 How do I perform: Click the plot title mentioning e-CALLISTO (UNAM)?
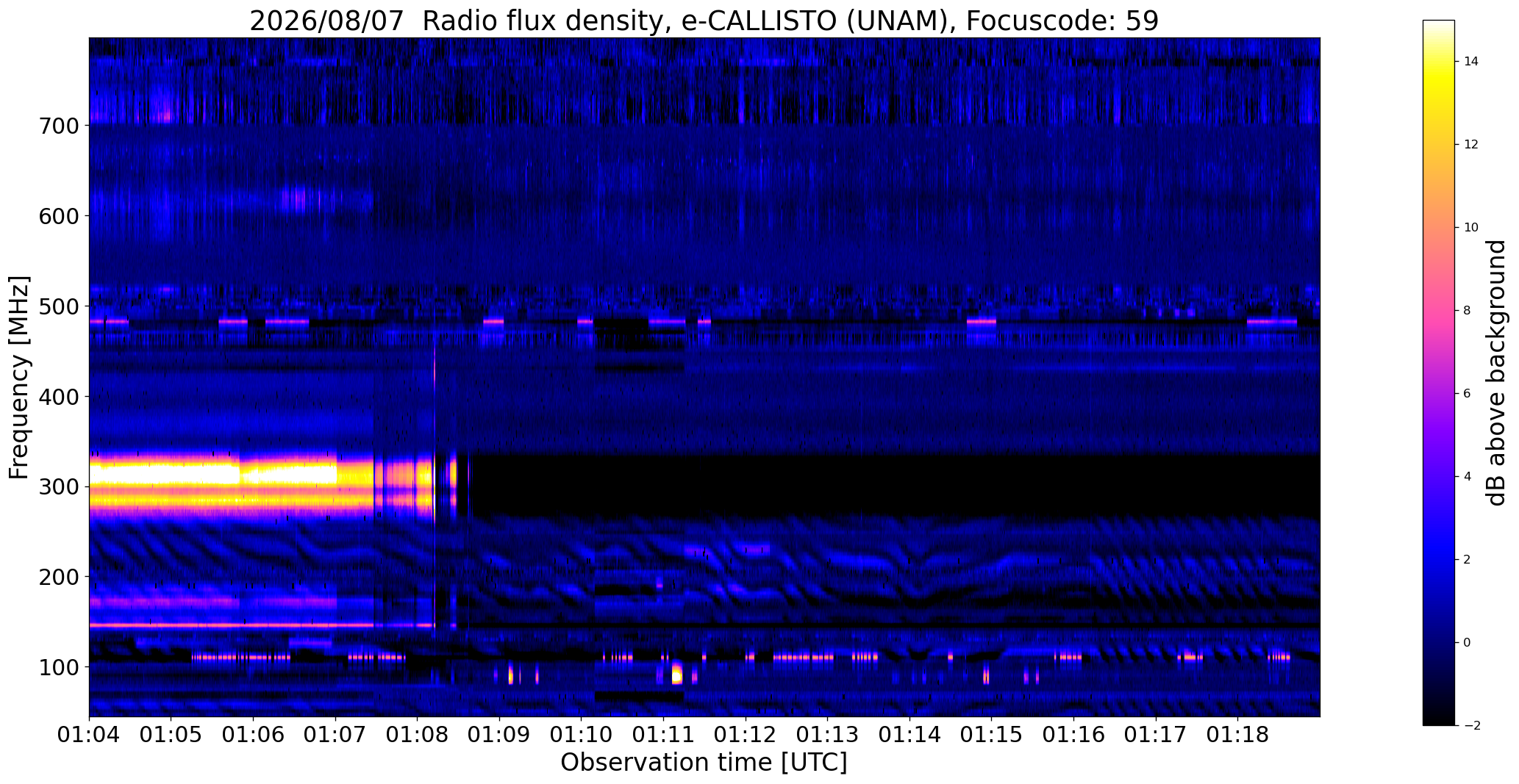tap(704, 21)
